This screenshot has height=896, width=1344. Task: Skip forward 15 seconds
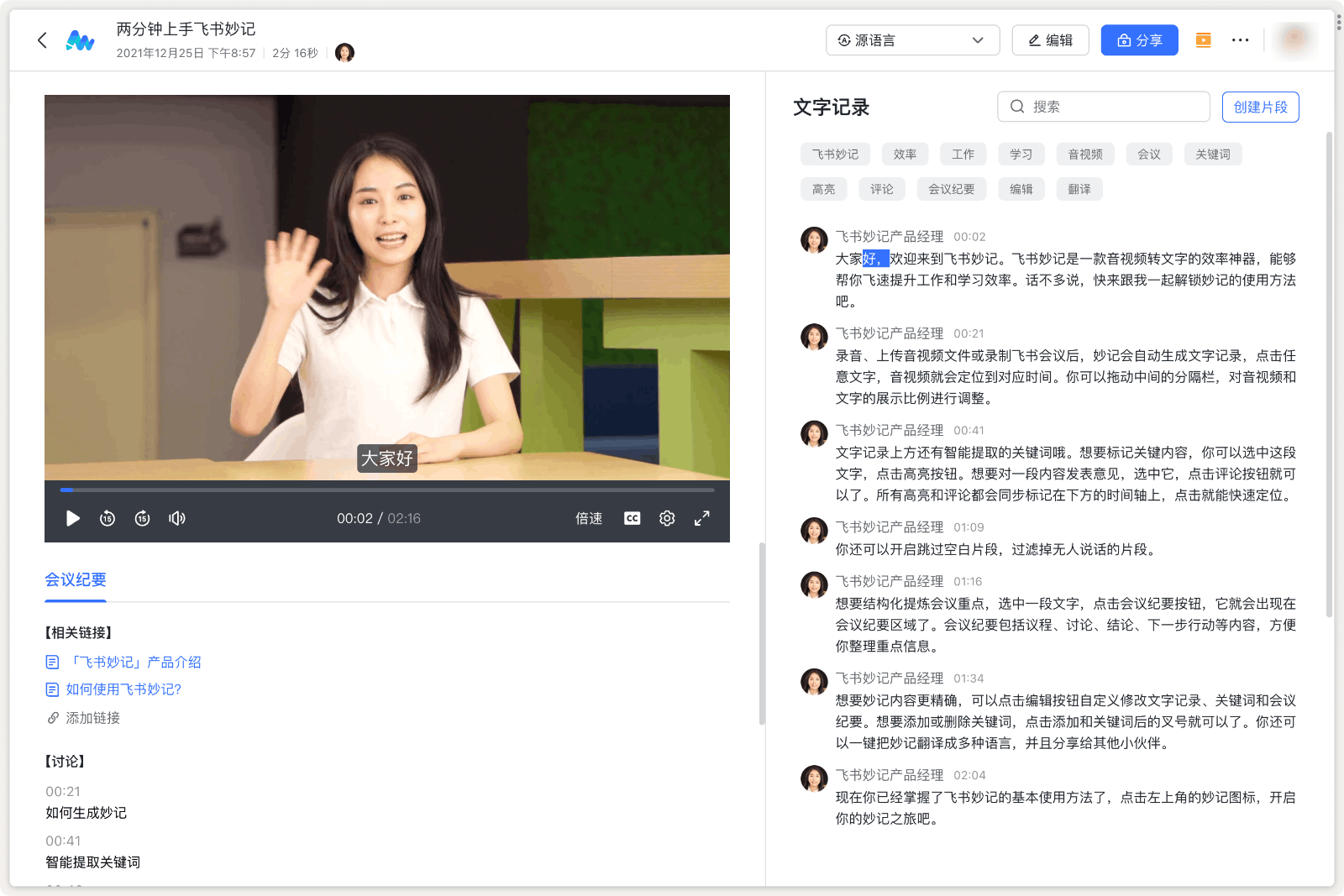(142, 518)
